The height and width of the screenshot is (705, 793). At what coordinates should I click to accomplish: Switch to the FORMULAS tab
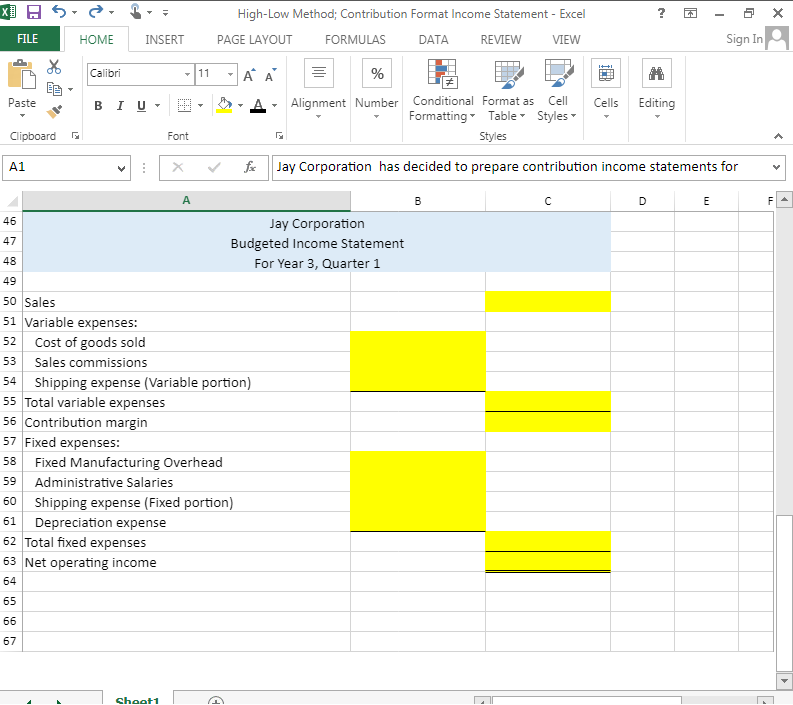point(355,39)
